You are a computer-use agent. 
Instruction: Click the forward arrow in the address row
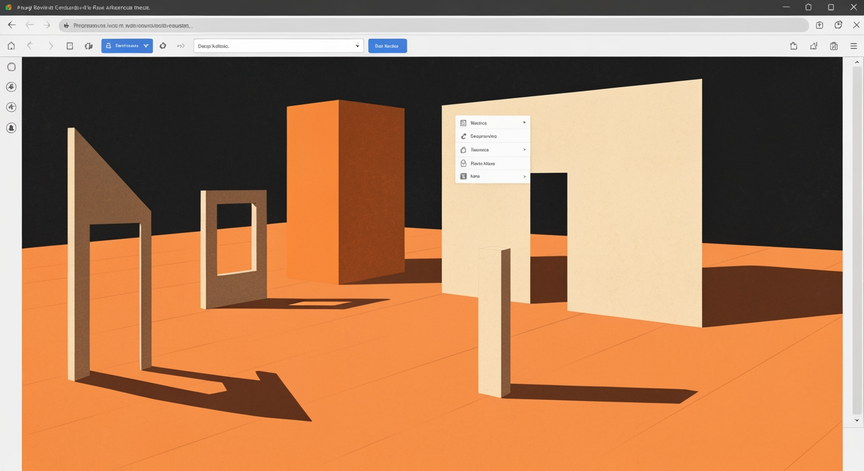pos(47,25)
